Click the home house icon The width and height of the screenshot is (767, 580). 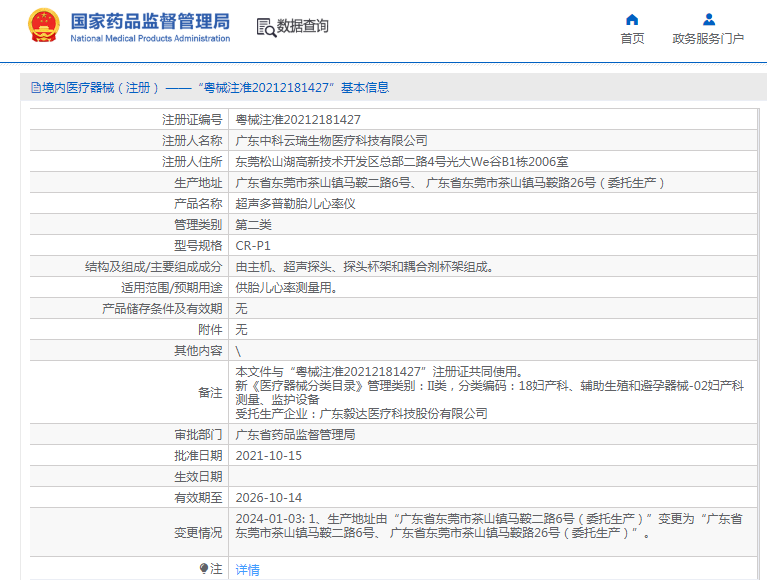pyautogui.click(x=632, y=20)
